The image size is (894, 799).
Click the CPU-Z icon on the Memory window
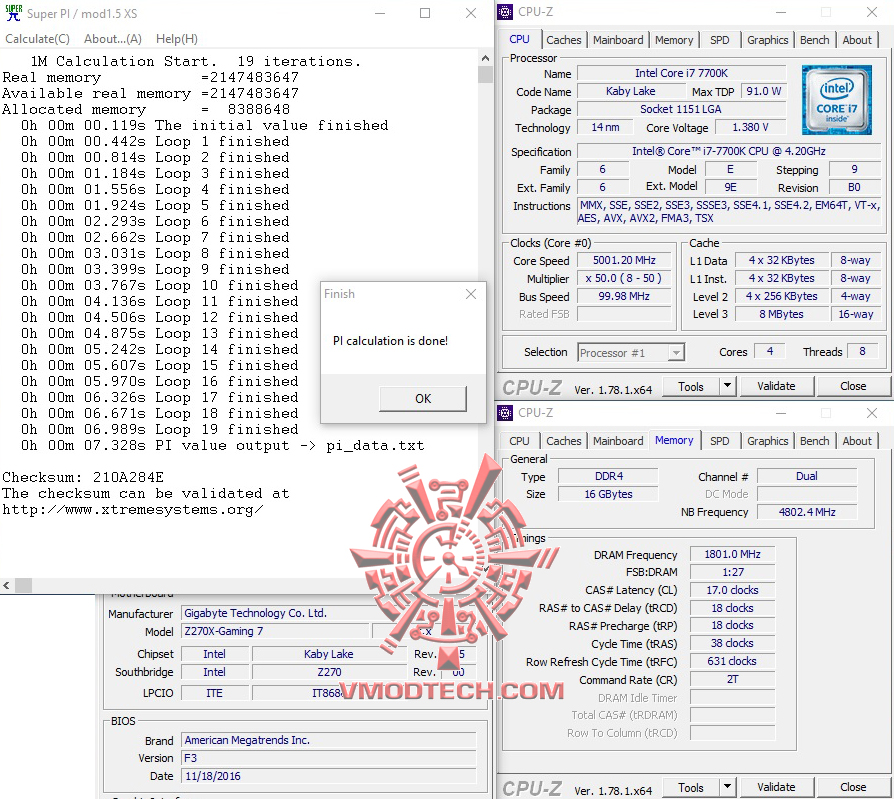click(505, 412)
